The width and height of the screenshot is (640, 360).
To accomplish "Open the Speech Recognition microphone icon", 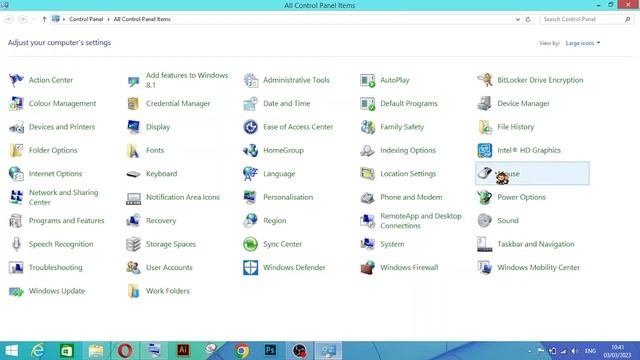I will [x=16, y=244].
